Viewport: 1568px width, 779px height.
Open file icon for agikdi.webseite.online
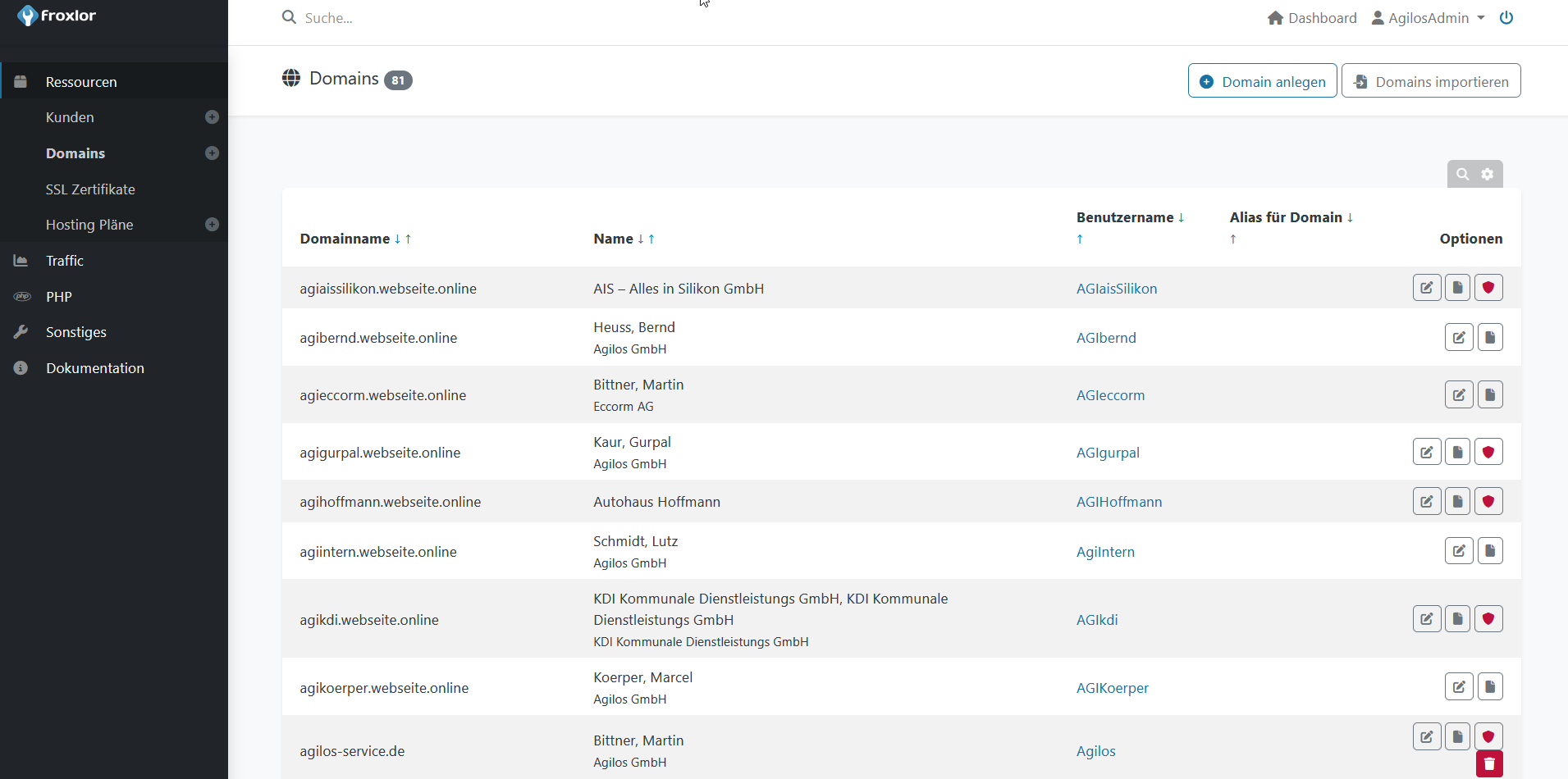(1457, 618)
